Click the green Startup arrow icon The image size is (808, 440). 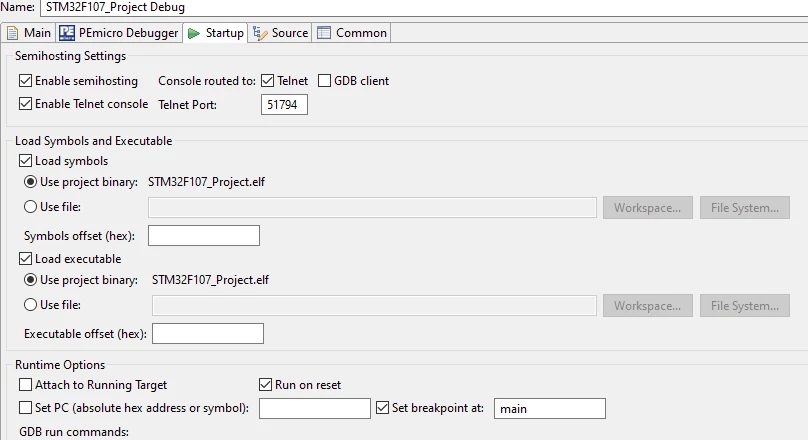coord(194,33)
